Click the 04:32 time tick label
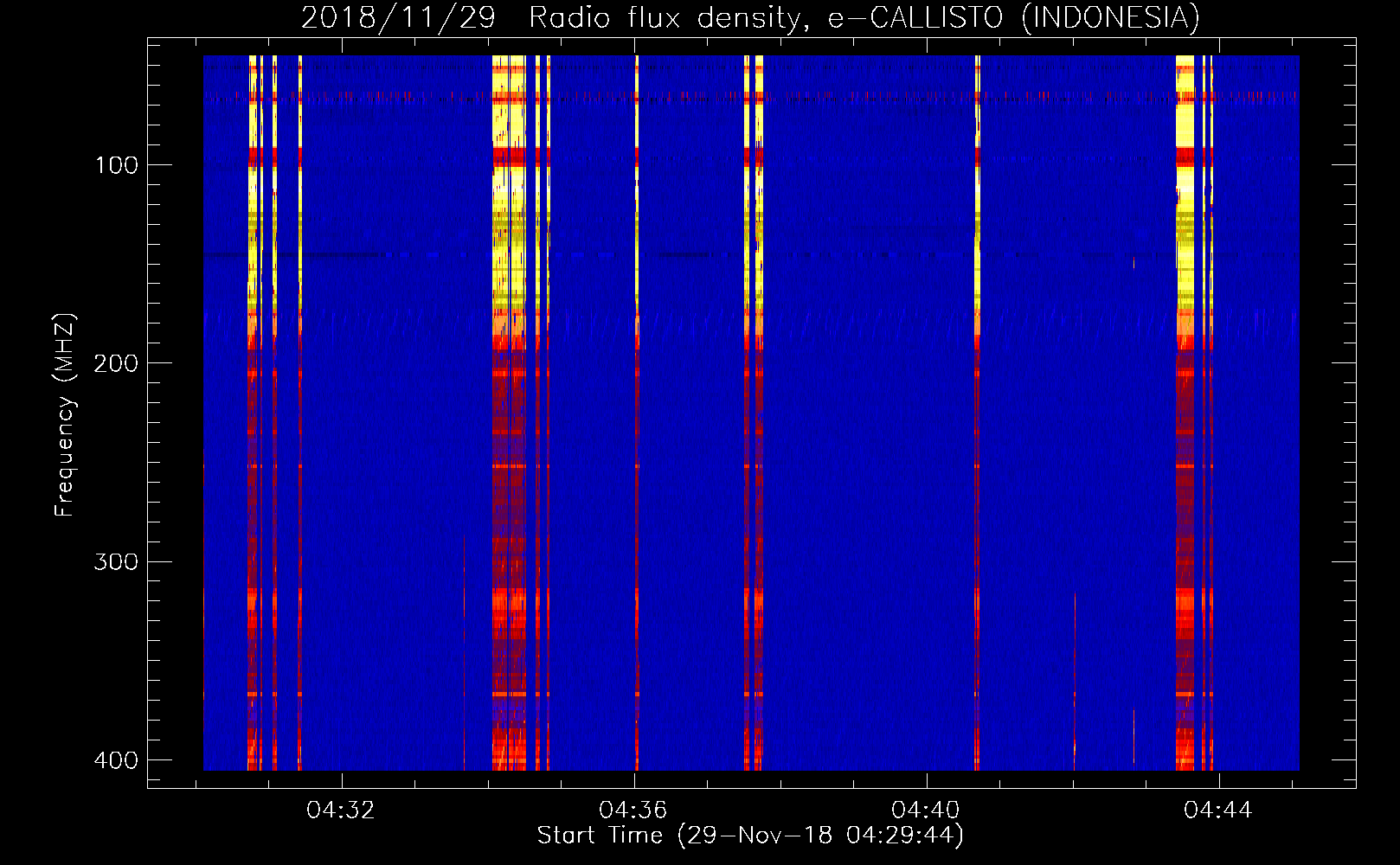This screenshot has width=1400, height=865. click(341, 811)
